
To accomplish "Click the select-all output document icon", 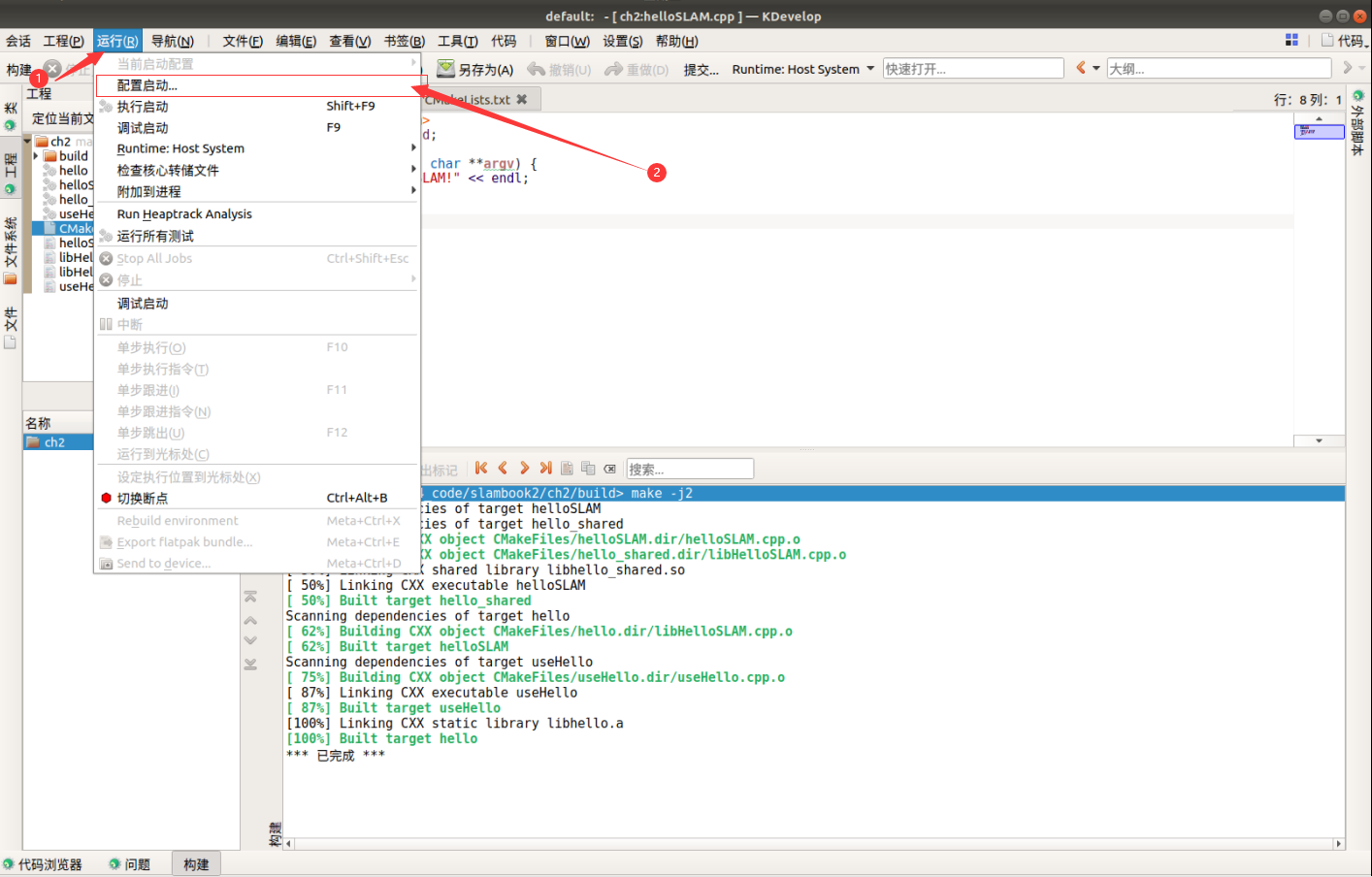I will click(567, 468).
